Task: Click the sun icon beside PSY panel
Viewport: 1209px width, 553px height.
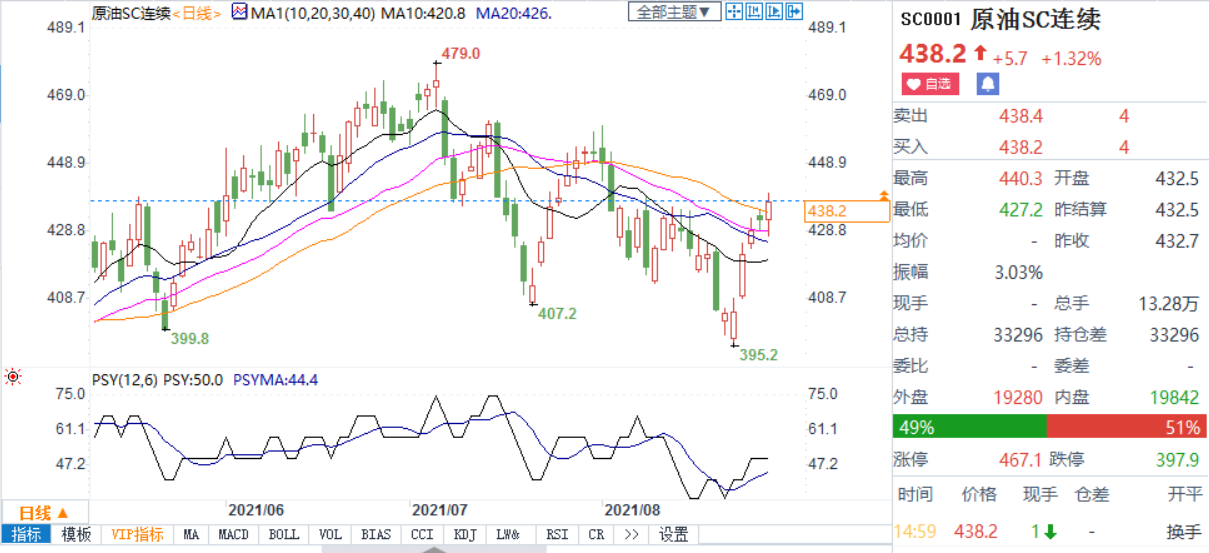Action: click(13, 377)
